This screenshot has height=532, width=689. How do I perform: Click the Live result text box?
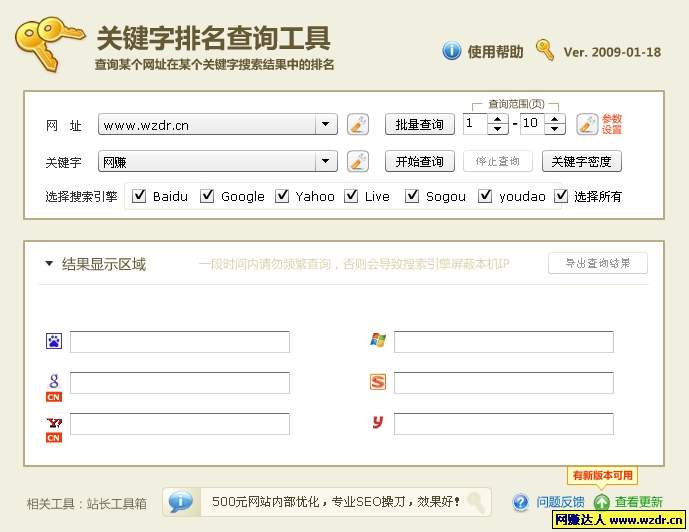pos(504,342)
